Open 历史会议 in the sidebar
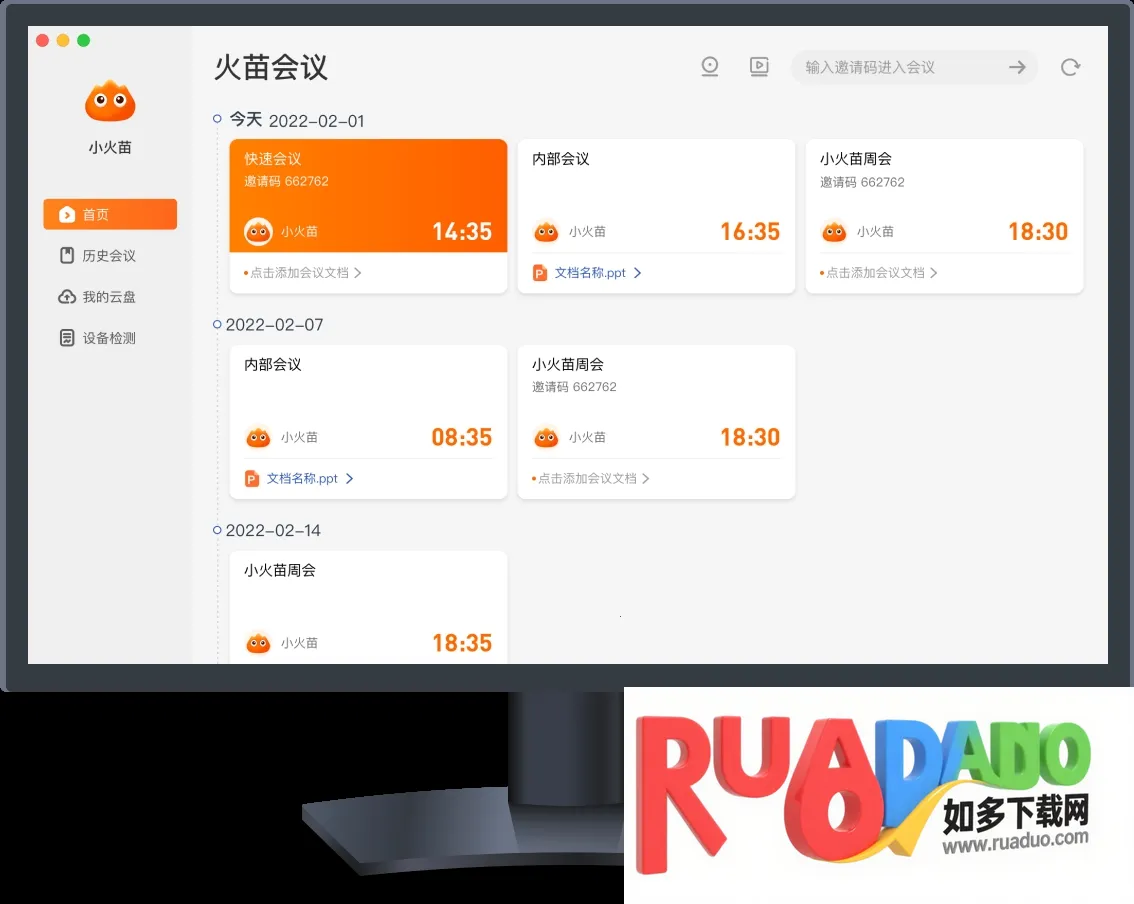This screenshot has width=1134, height=904. 109,256
